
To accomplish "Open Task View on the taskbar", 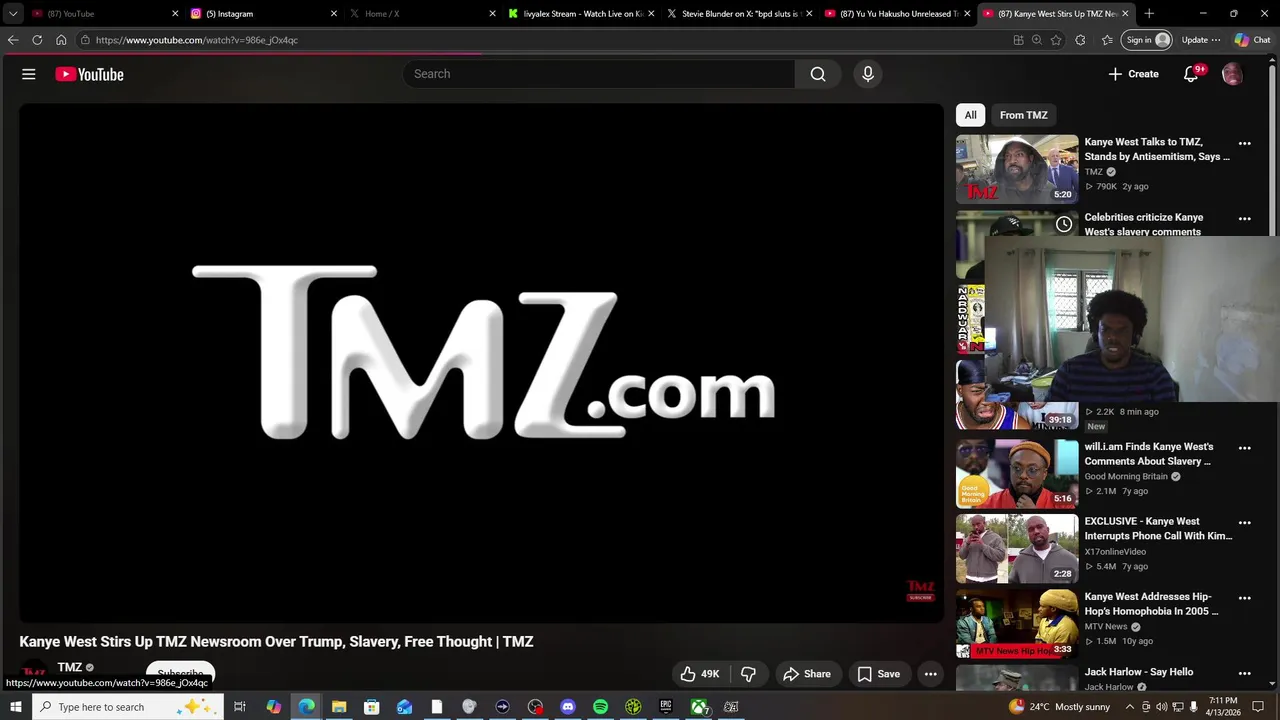I will tap(240, 707).
